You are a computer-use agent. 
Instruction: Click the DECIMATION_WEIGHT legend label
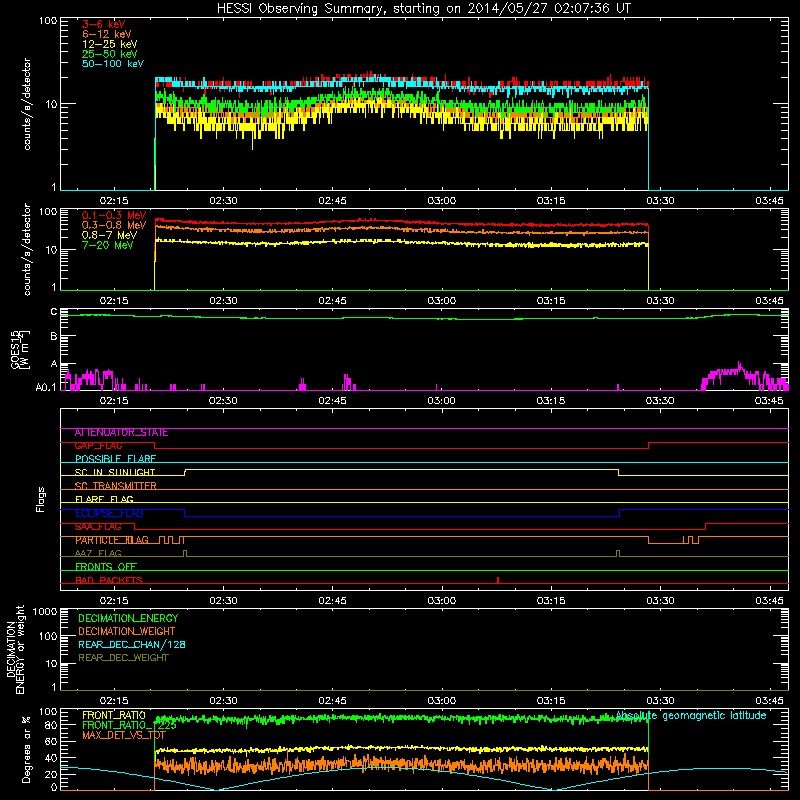click(x=127, y=632)
